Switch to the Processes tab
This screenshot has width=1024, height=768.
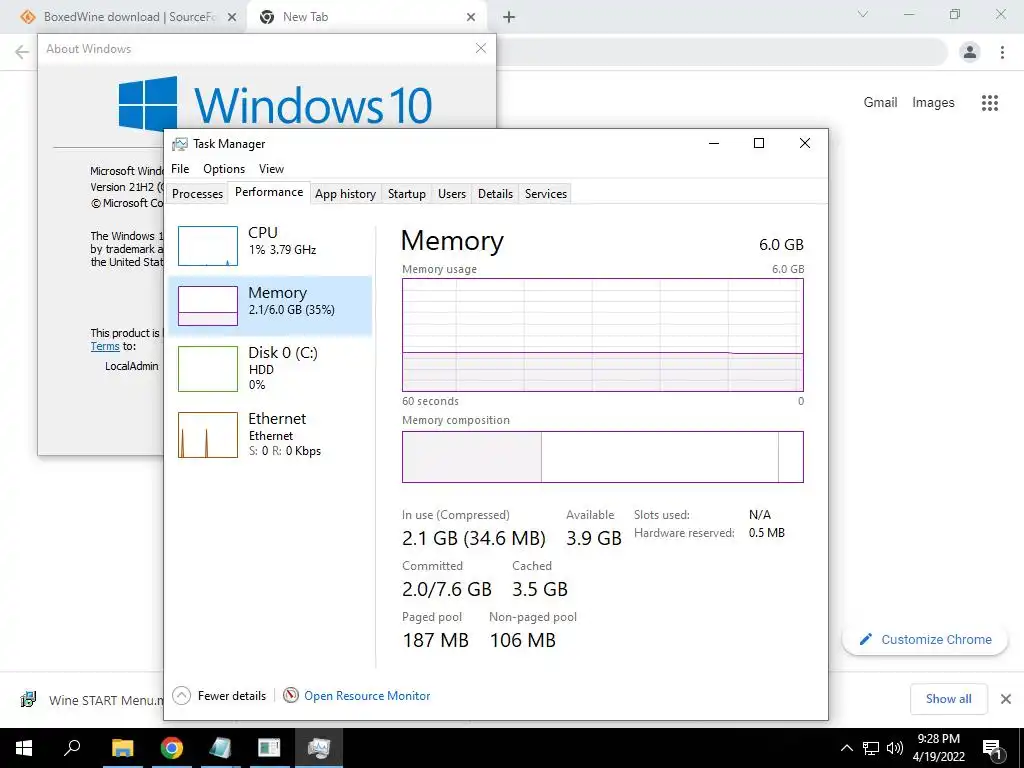point(197,194)
